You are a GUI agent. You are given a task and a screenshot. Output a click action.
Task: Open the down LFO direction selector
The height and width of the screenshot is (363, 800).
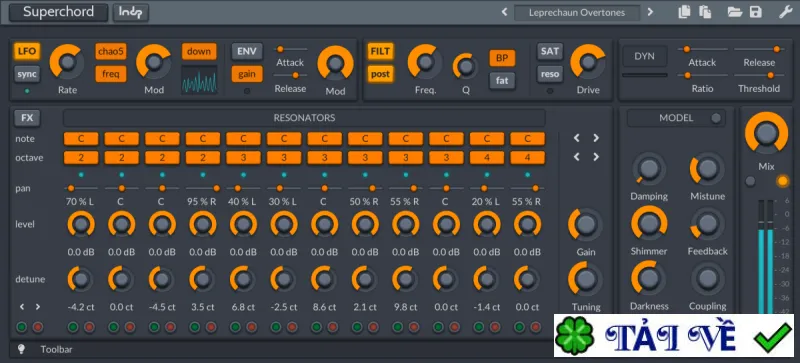coord(199,52)
